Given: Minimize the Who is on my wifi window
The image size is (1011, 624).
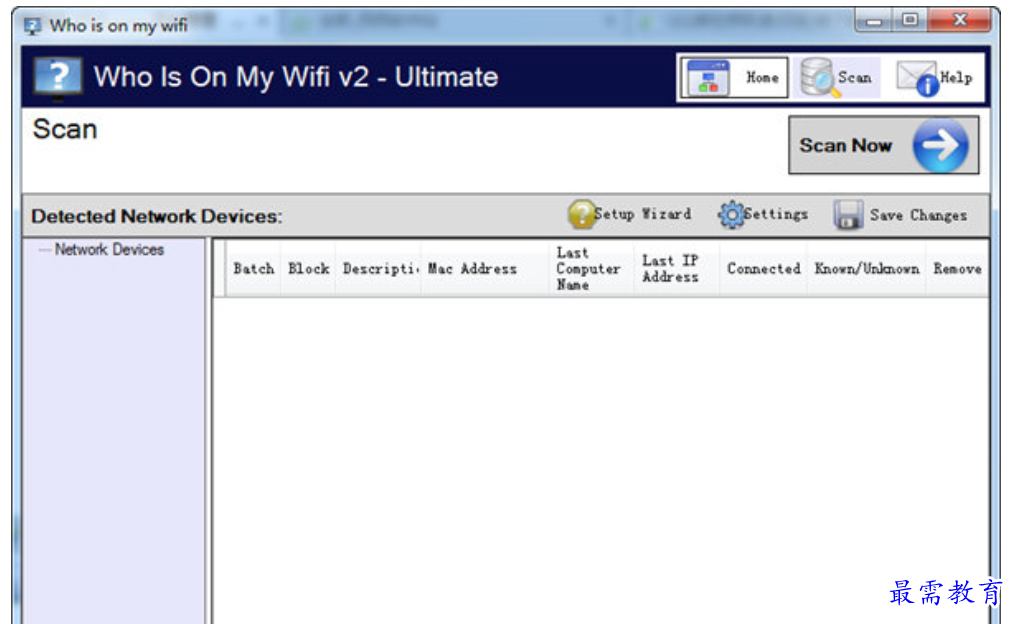Looking at the screenshot, I should coord(874,21).
